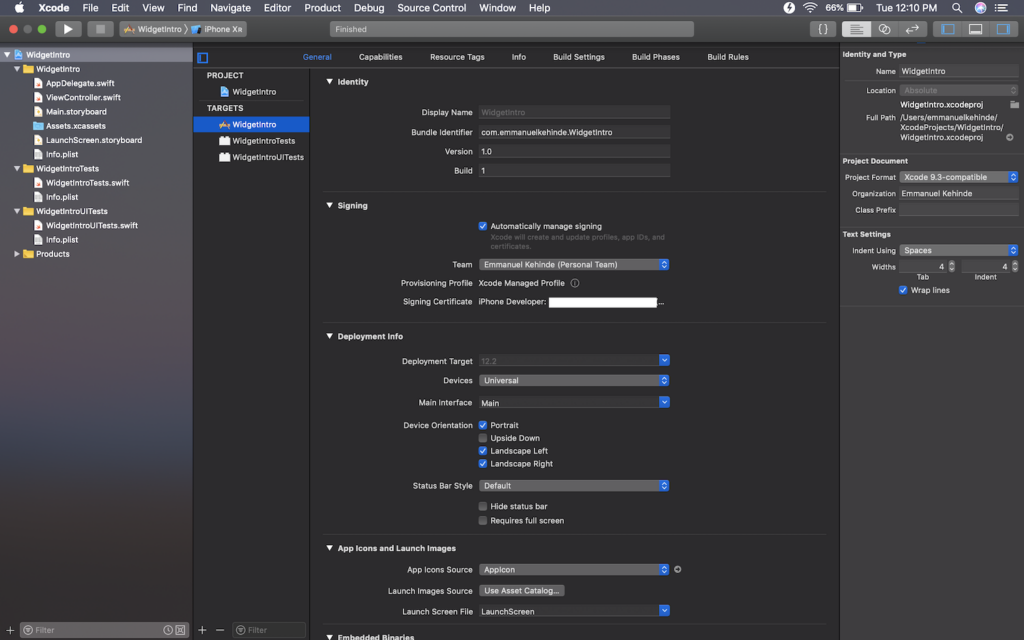This screenshot has width=1024, height=640.
Task: Open the Devices dropdown showing Universal
Action: (574, 381)
